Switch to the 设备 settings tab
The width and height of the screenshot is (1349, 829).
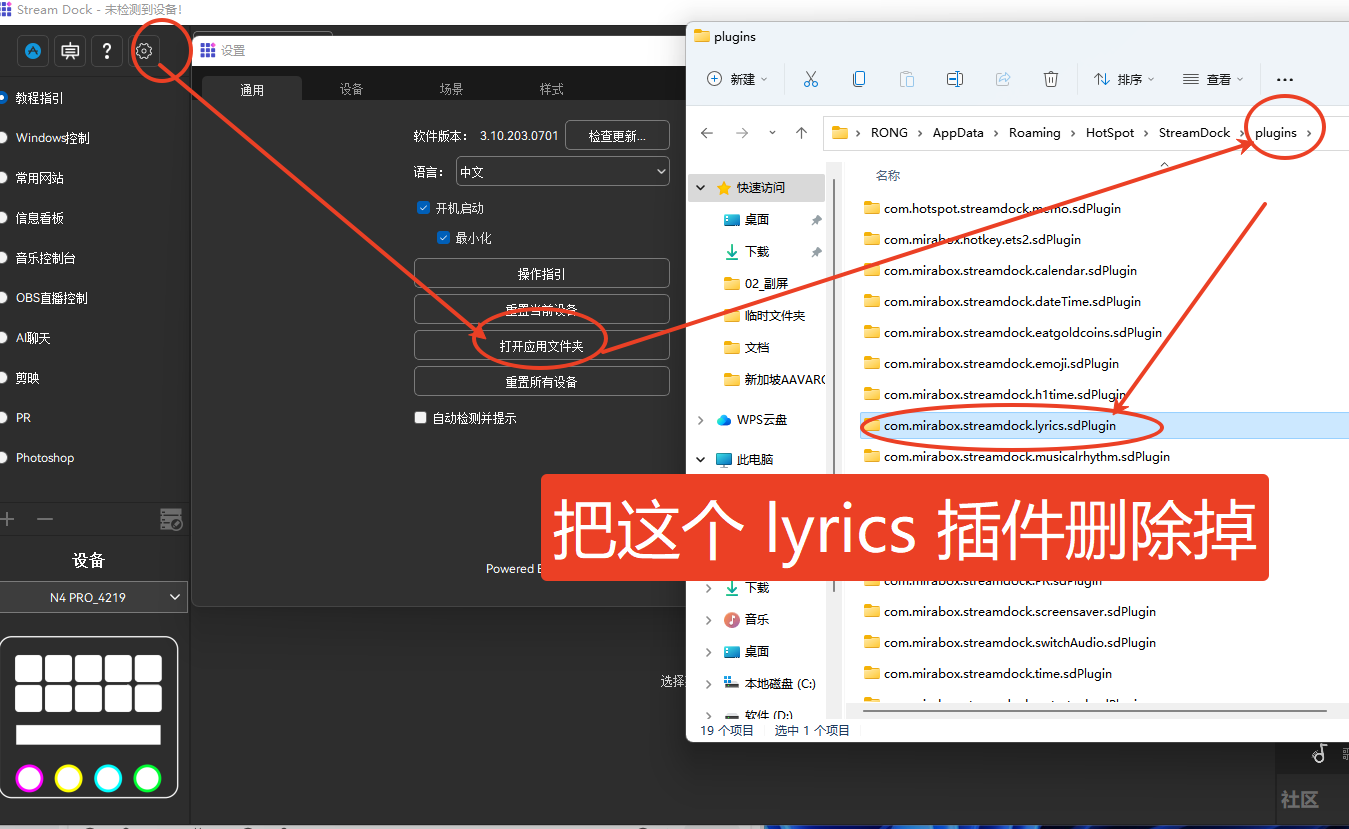[x=351, y=89]
